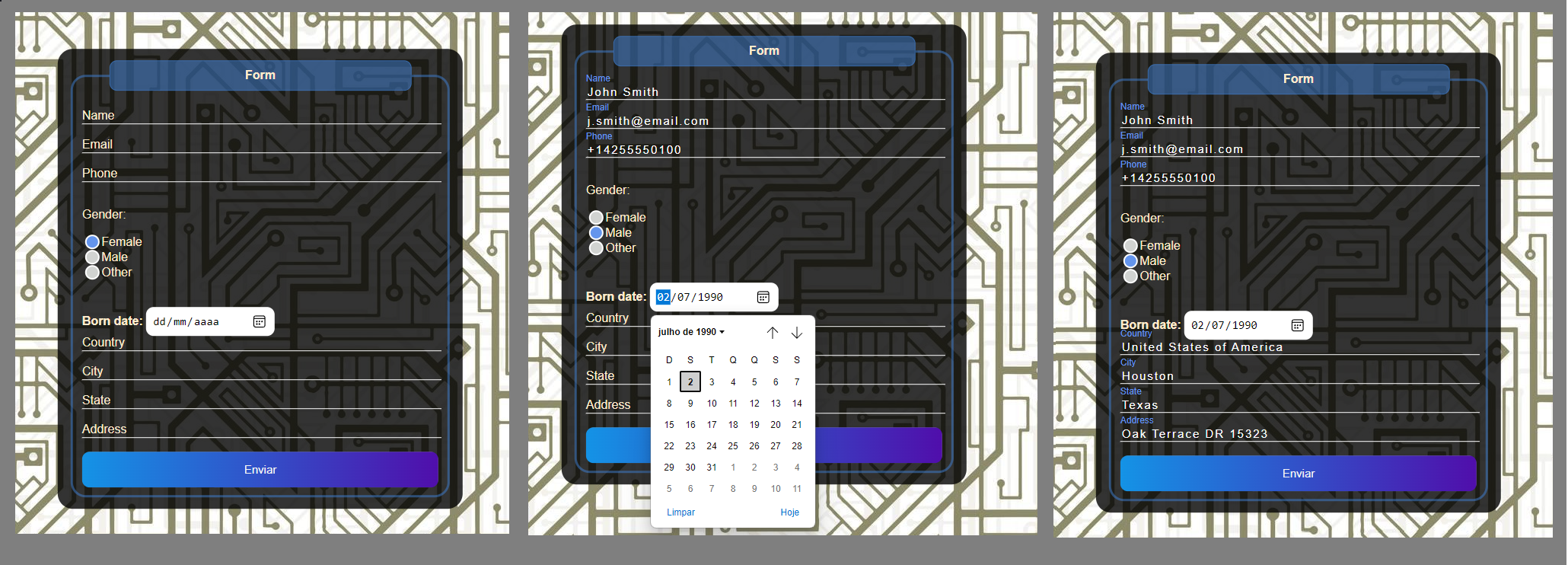Click Country field in middle form
Image resolution: width=1568 pixels, height=565 pixels.
765,318
